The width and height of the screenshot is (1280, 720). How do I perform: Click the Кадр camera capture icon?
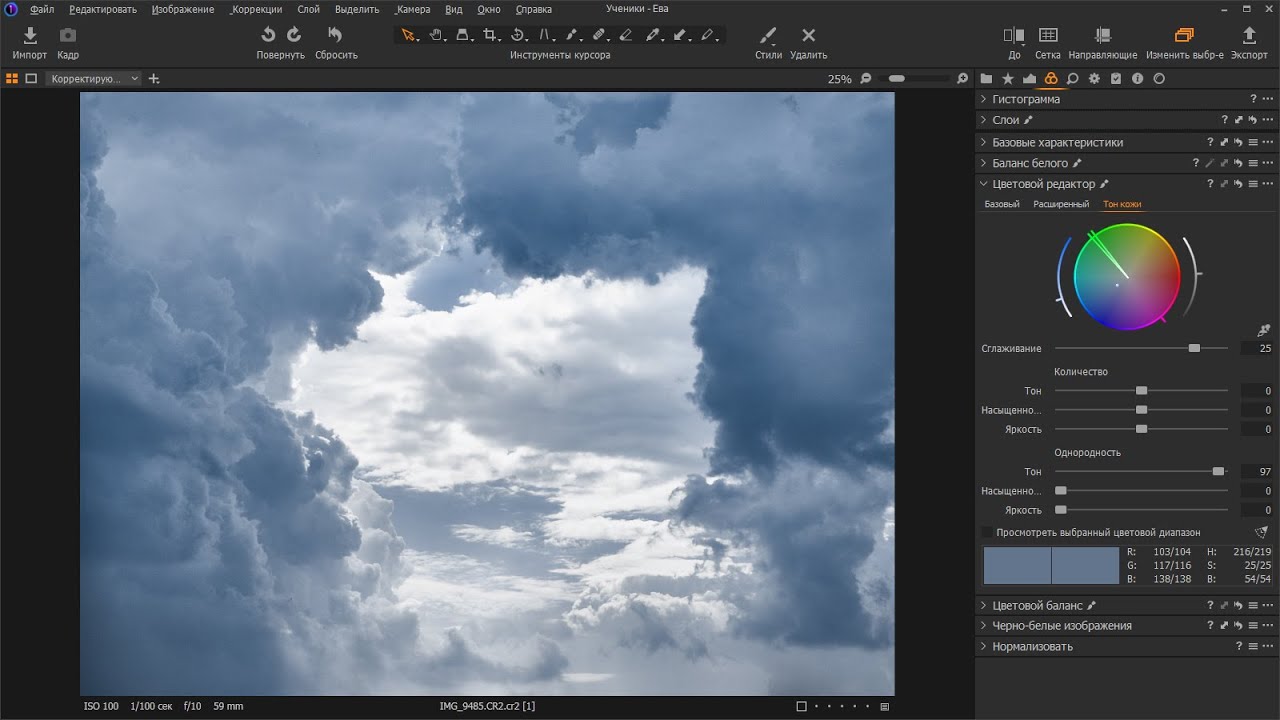pyautogui.click(x=67, y=35)
